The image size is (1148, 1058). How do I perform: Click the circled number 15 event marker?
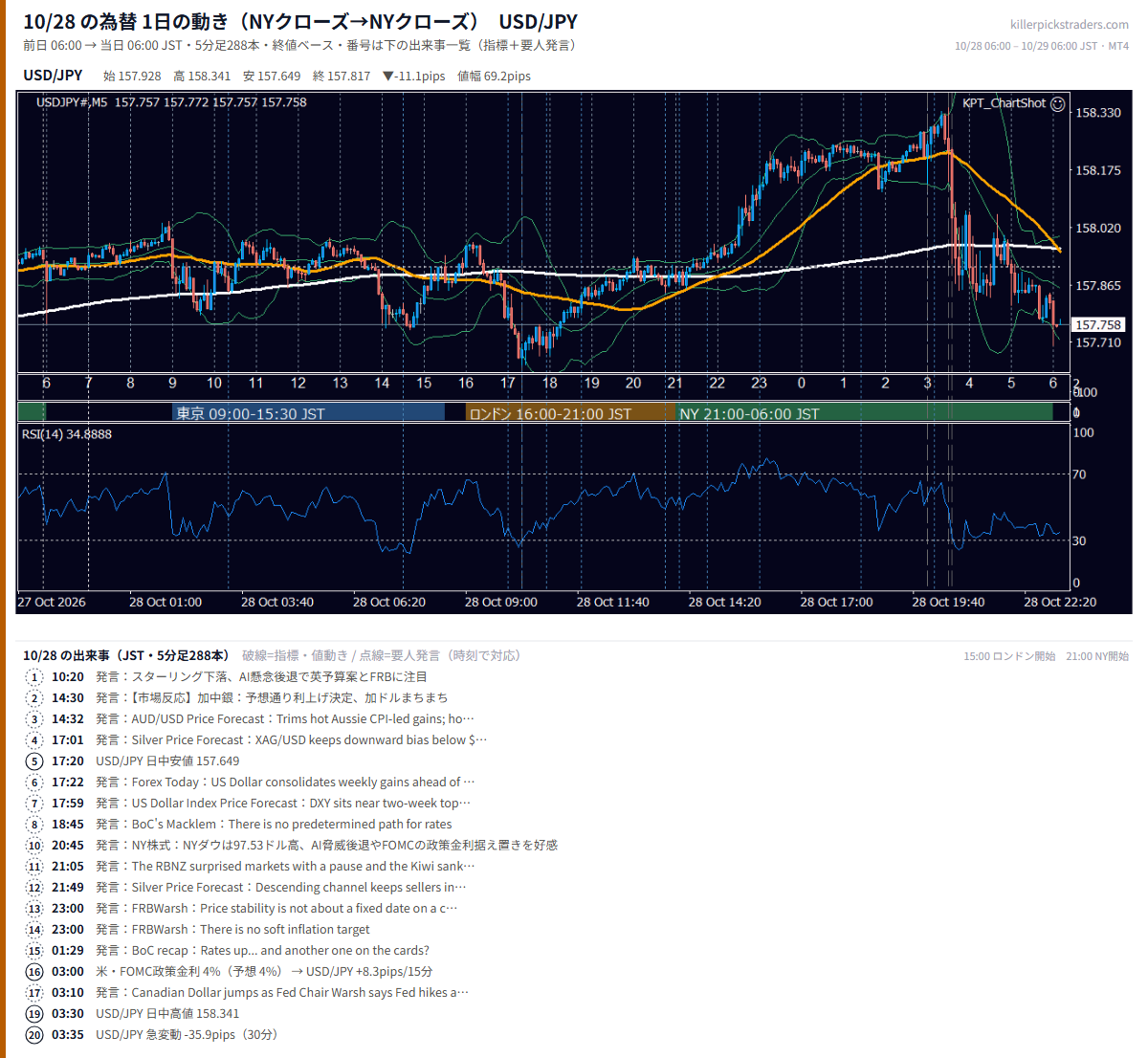[x=34, y=951]
